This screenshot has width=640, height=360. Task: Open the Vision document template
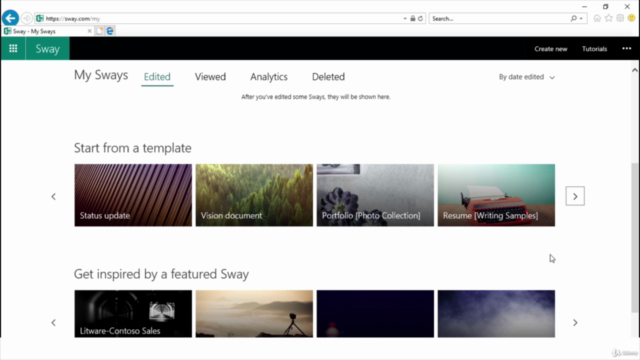point(254,195)
